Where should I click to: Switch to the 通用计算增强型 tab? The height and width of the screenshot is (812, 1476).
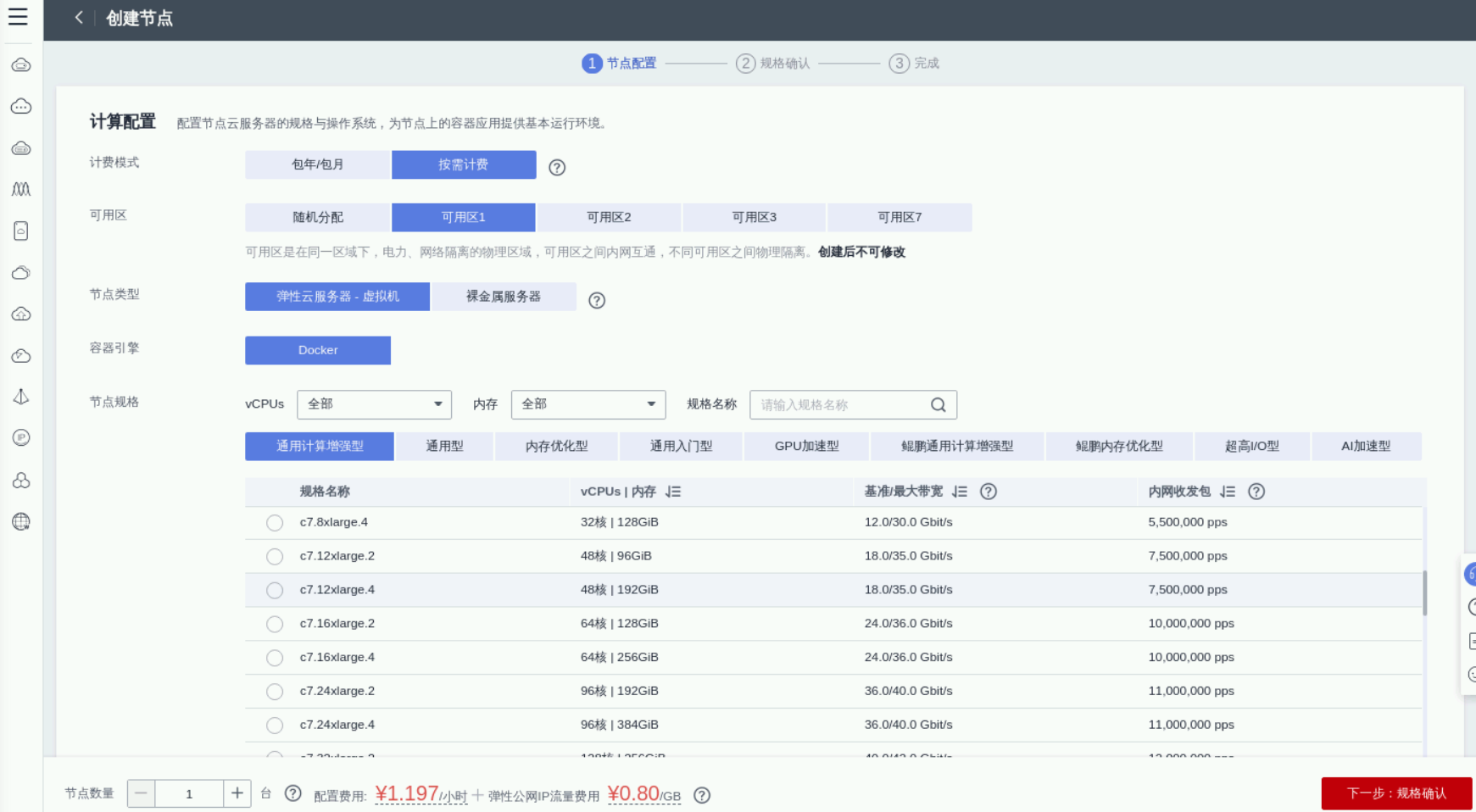click(320, 446)
